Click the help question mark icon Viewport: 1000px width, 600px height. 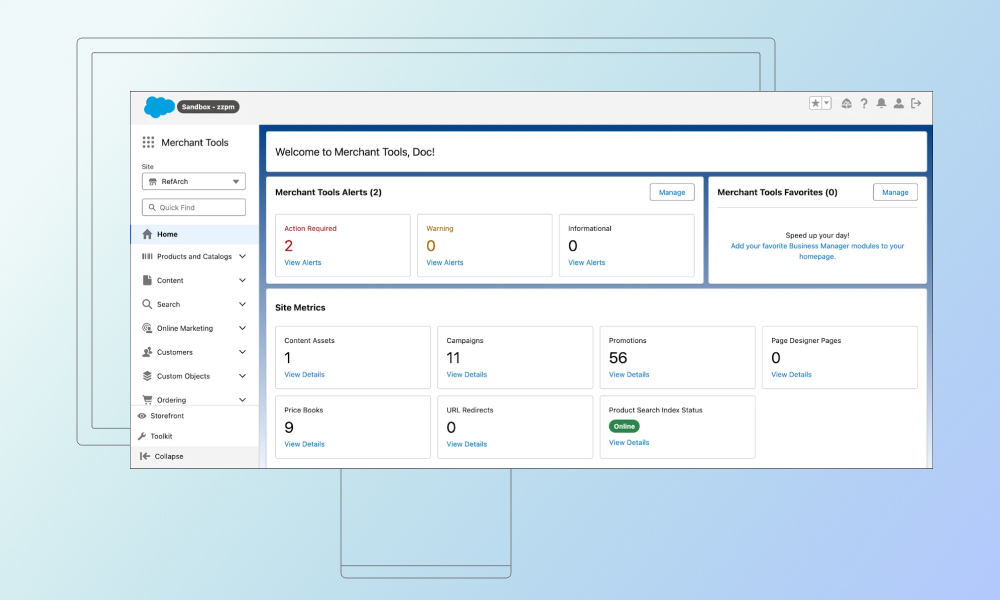[864, 103]
